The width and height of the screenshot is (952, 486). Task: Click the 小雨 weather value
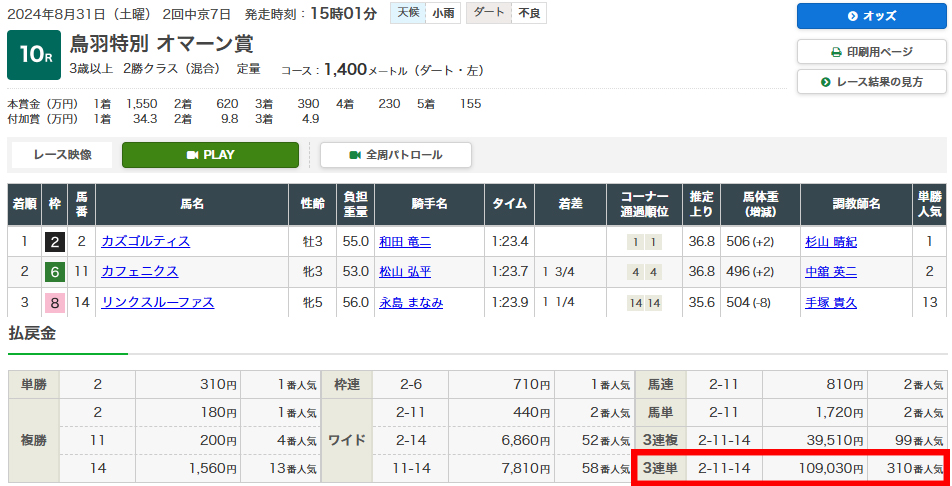tap(442, 13)
